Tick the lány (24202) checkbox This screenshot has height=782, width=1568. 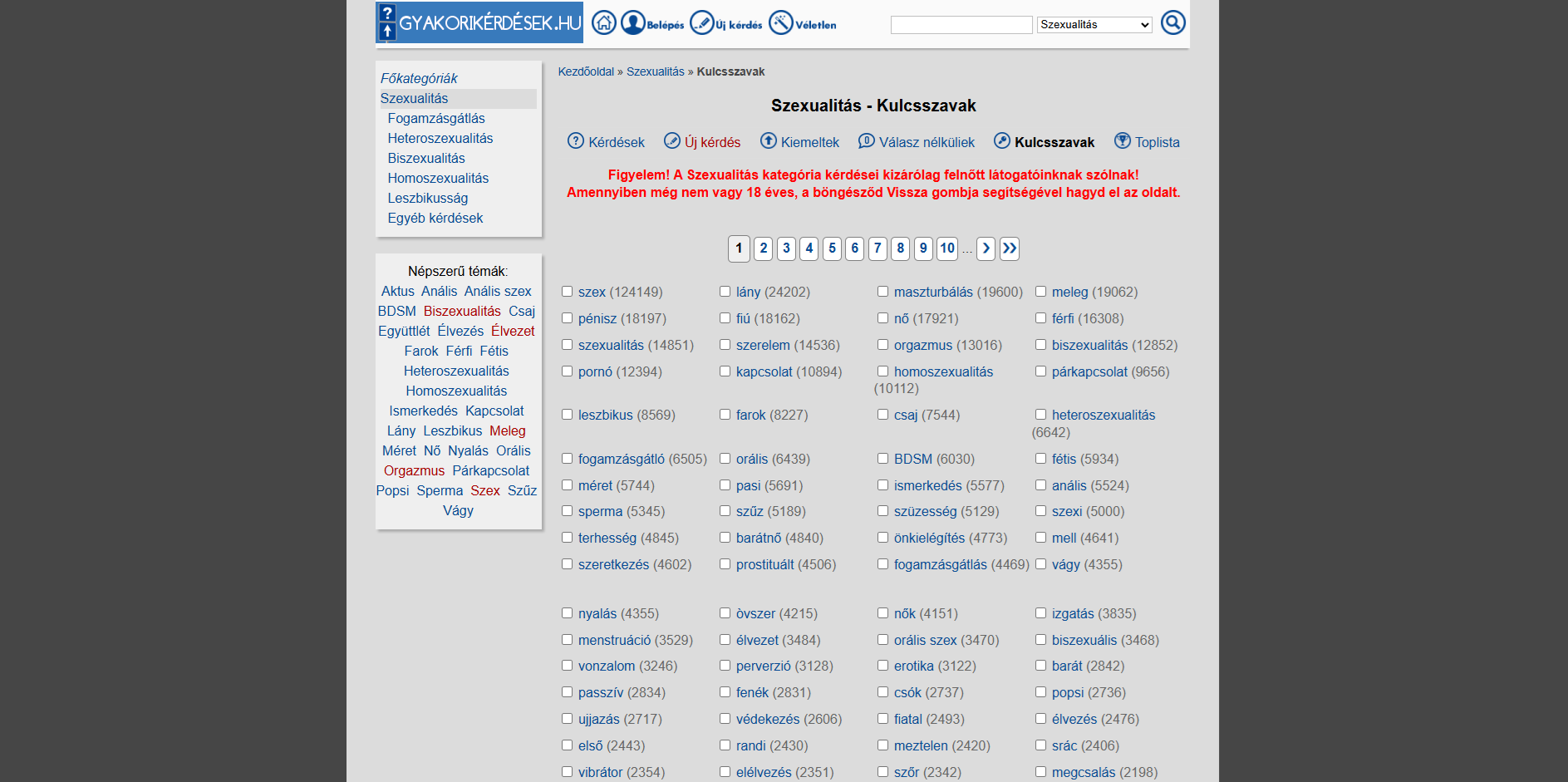725,292
